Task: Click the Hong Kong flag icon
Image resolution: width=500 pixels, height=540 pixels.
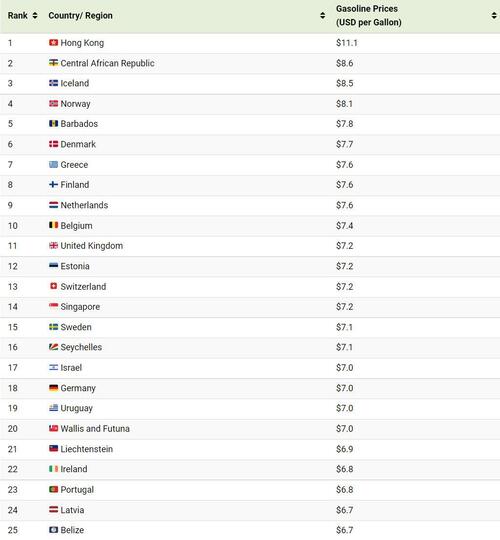Action: pyautogui.click(x=53, y=43)
